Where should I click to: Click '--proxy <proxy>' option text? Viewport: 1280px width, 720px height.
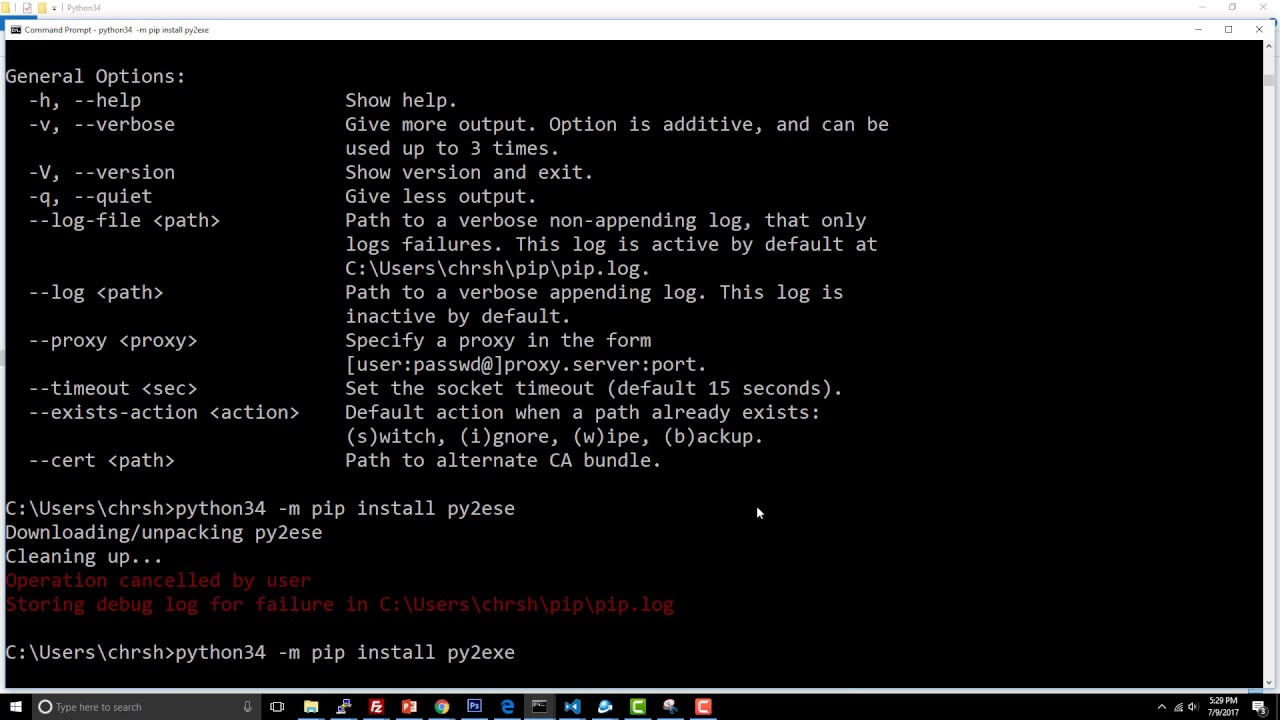113,340
